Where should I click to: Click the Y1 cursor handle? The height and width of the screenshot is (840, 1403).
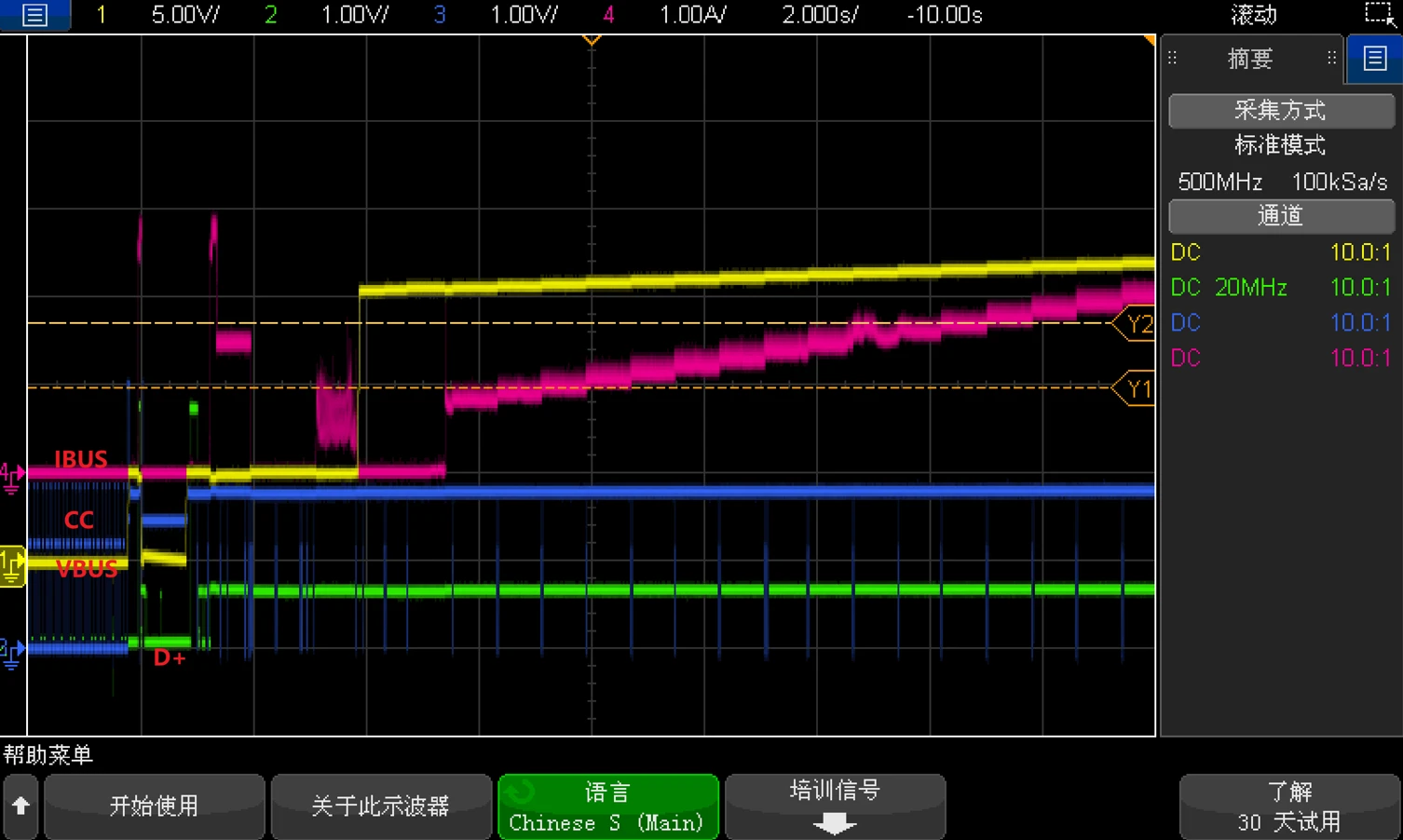pos(1136,388)
